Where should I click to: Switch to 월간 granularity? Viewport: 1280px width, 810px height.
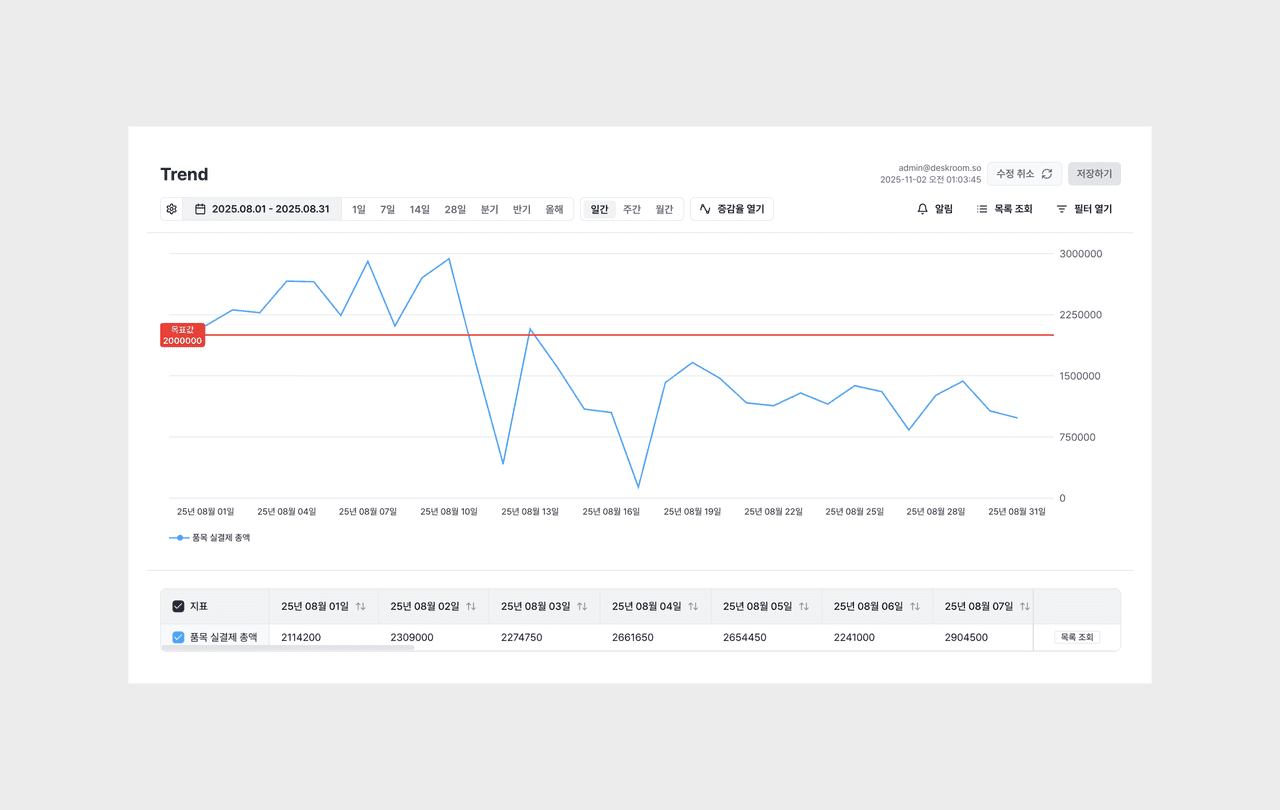click(664, 209)
